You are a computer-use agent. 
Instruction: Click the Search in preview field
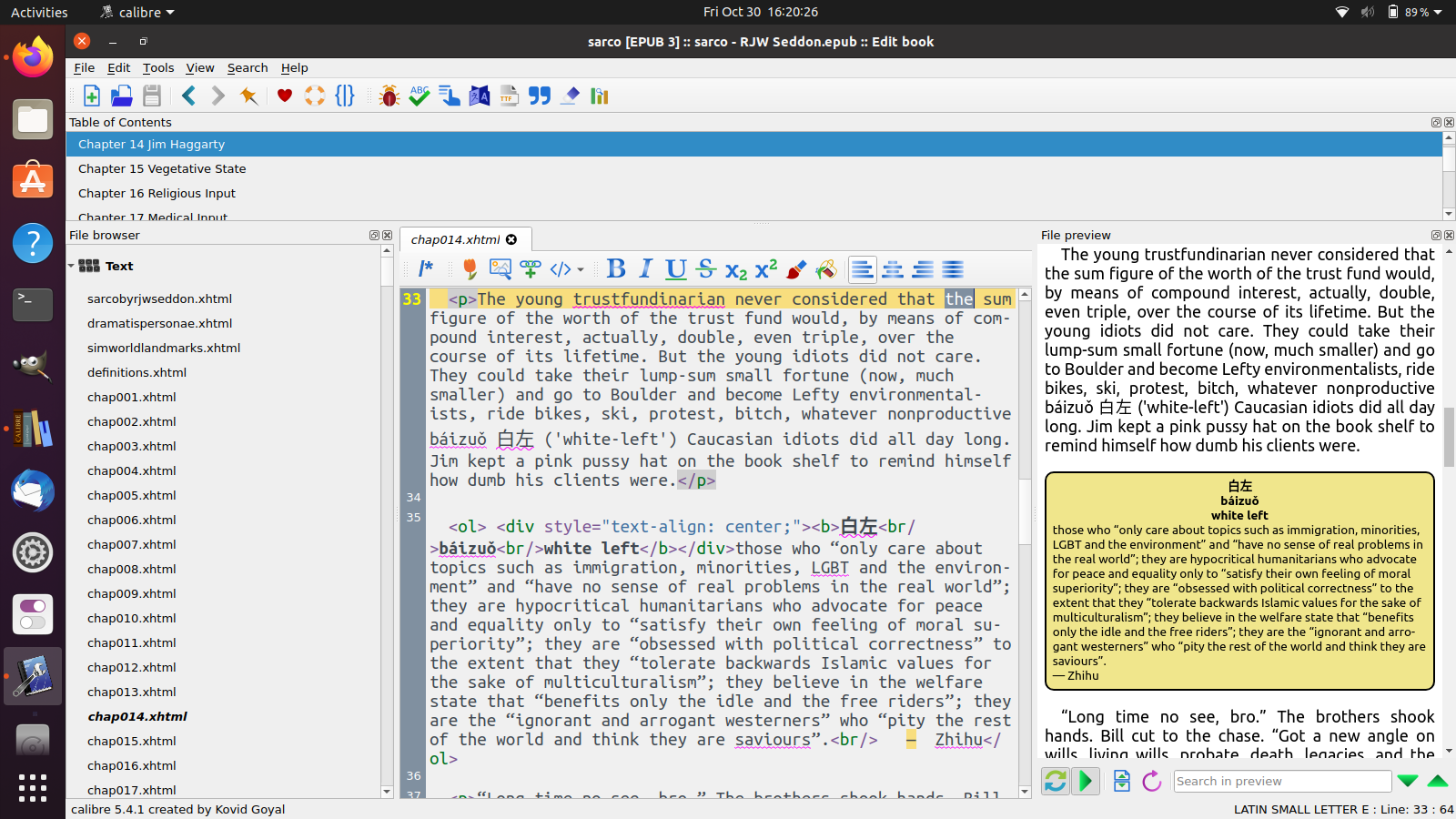(1281, 781)
